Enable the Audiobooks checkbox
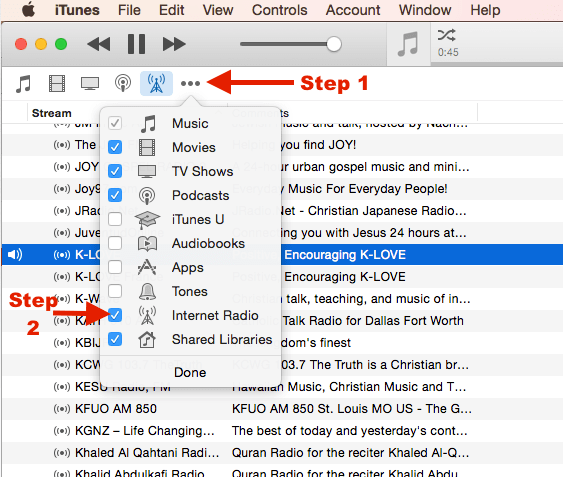Screen dimensions: 563x477 tap(115, 243)
